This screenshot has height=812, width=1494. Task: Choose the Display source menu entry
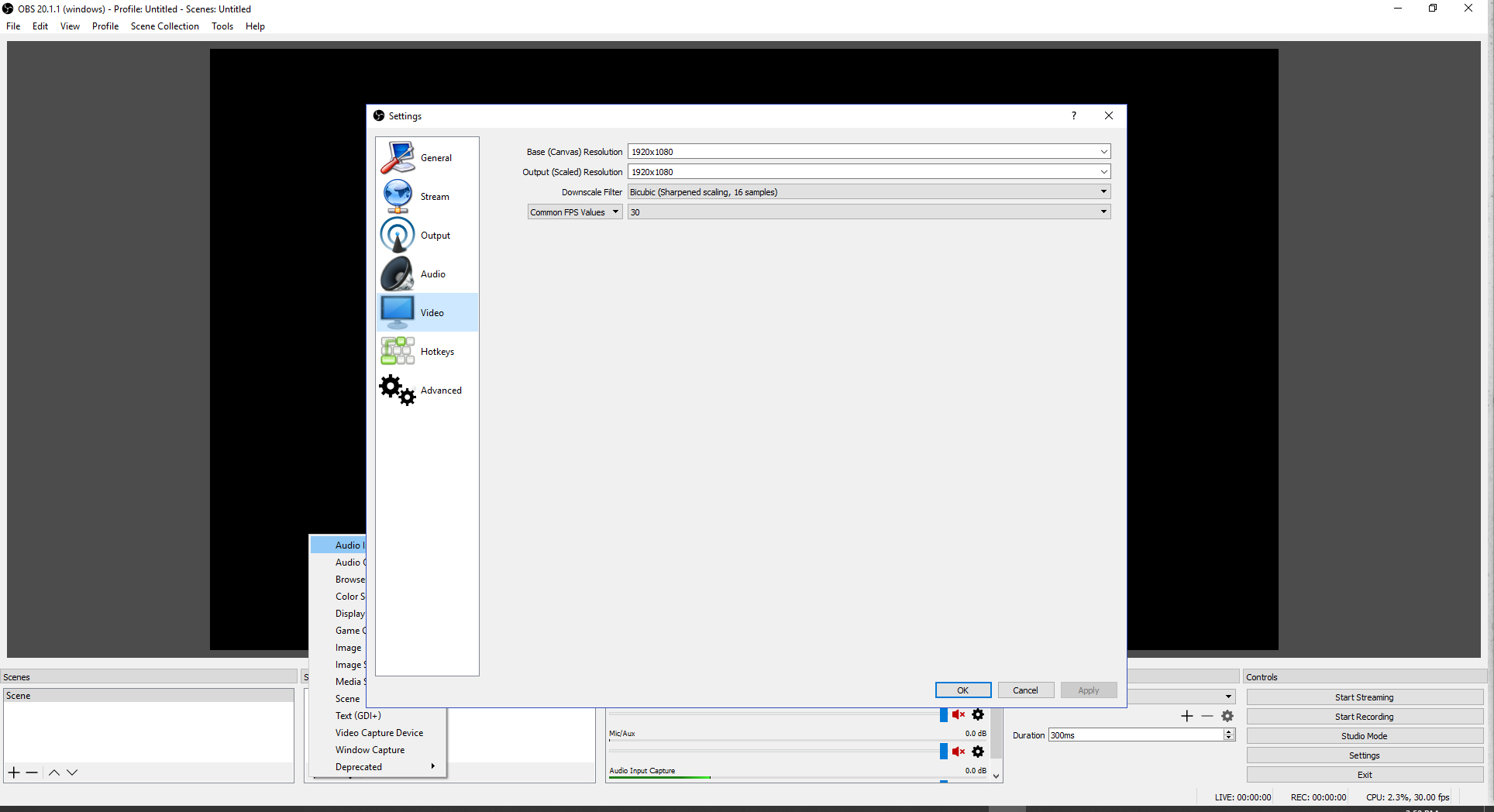point(339,614)
